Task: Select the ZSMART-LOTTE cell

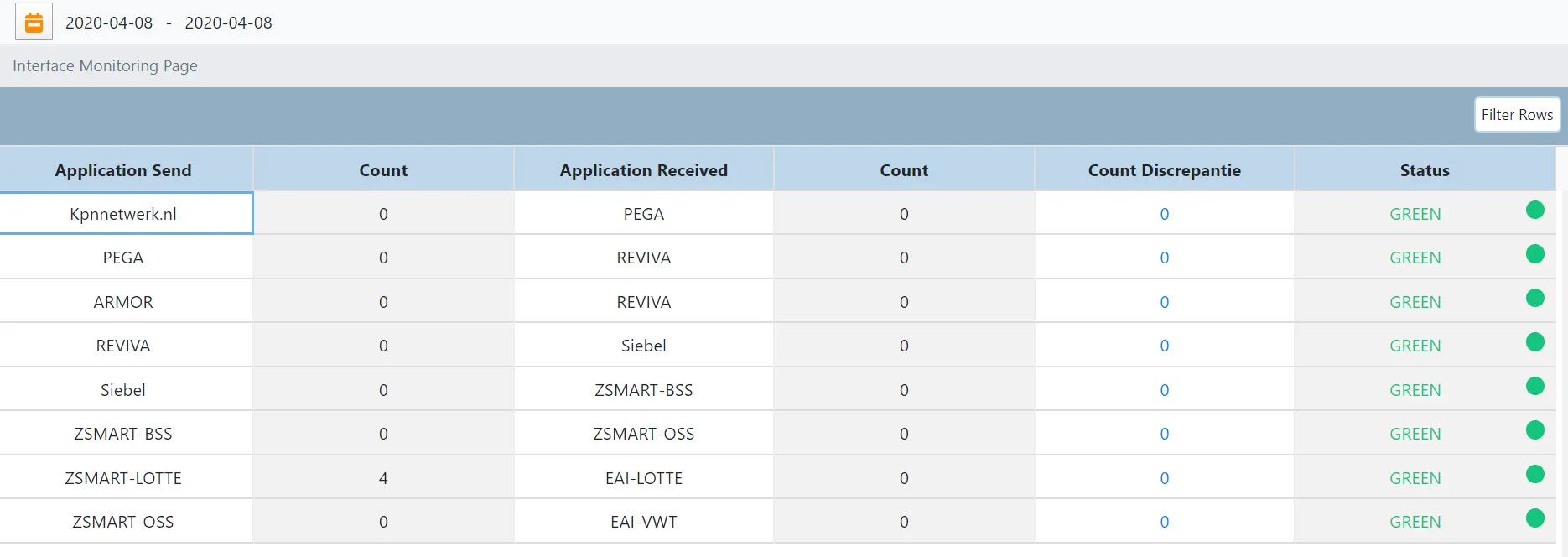Action: click(x=126, y=478)
